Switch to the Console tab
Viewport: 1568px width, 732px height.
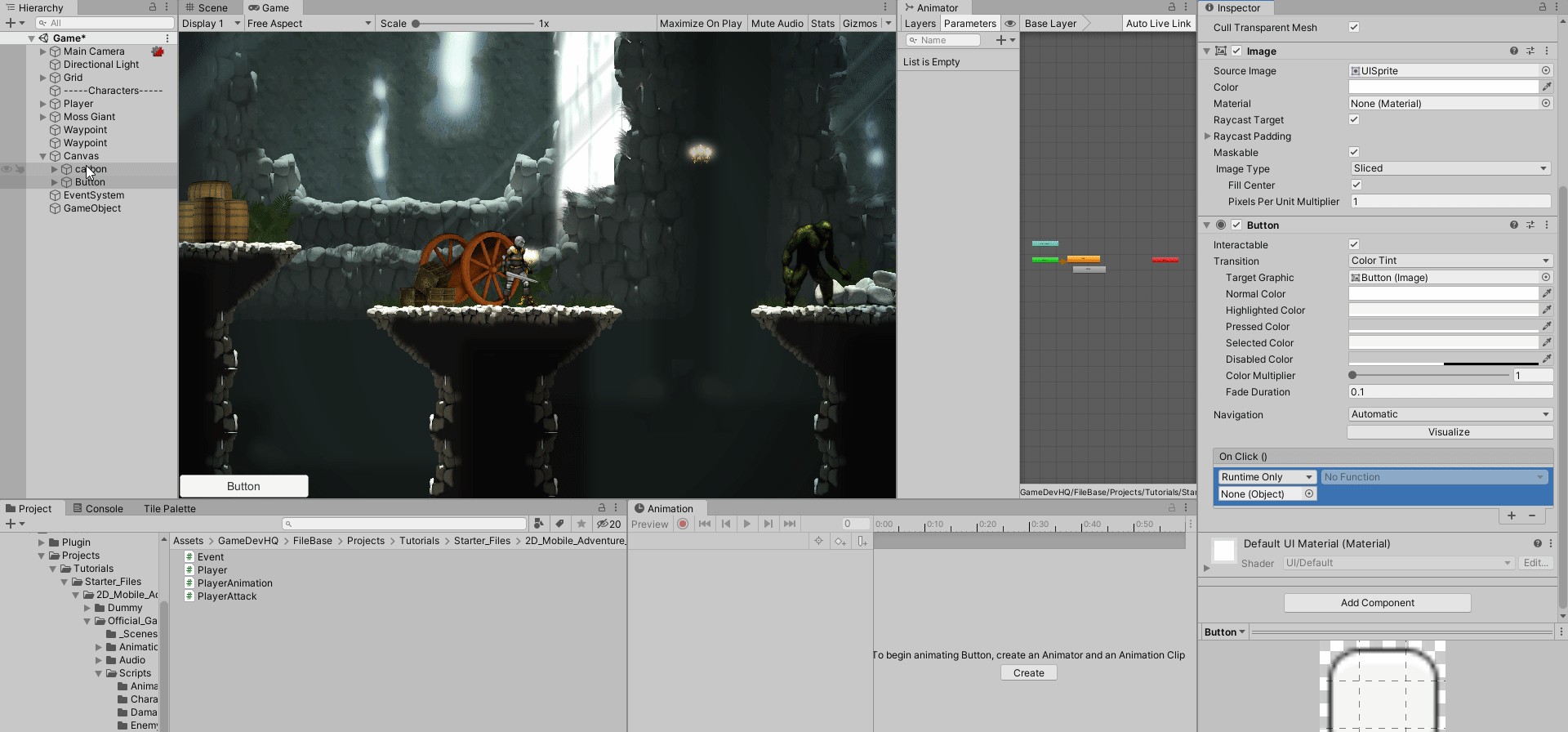point(99,508)
